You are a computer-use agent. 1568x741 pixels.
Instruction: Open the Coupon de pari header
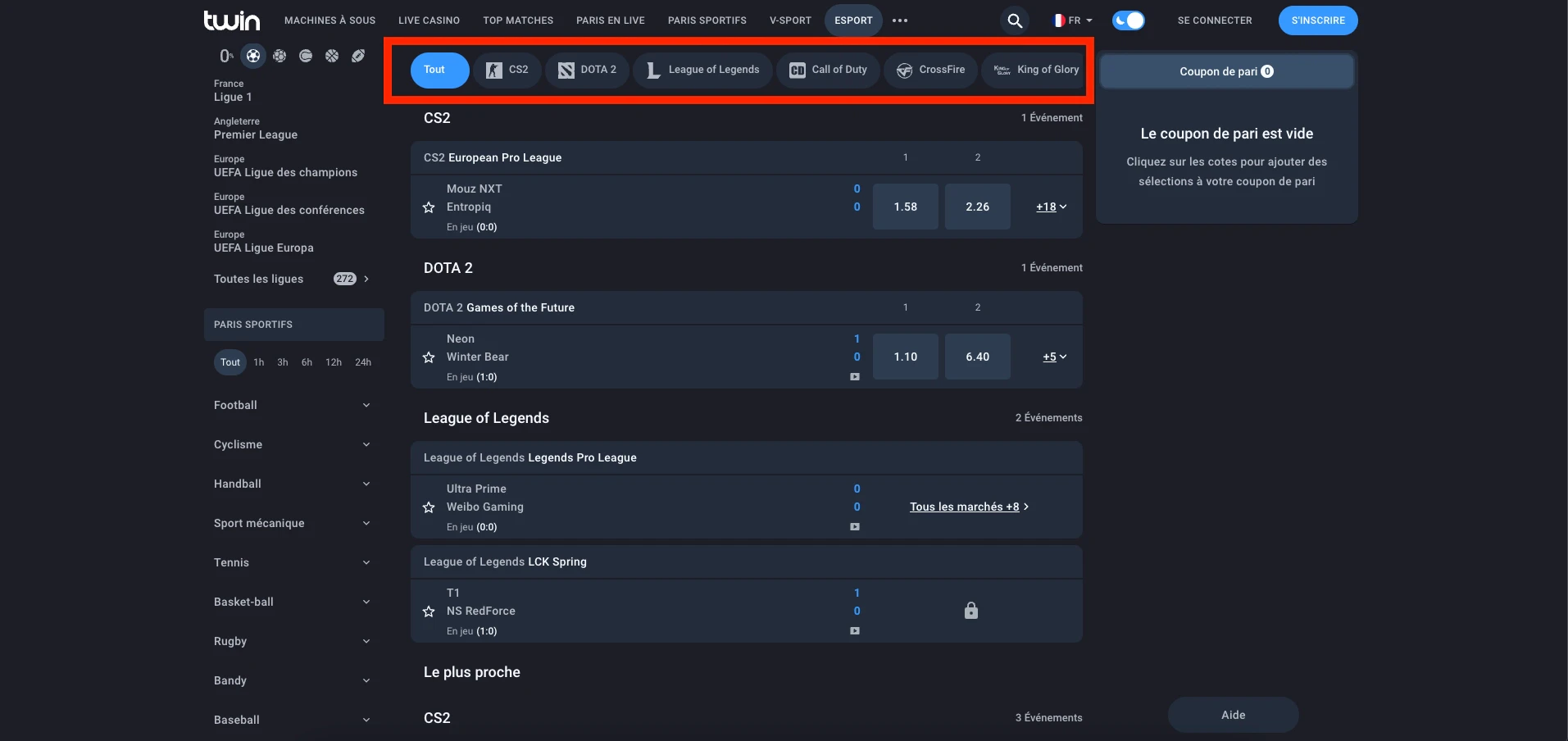(x=1227, y=71)
